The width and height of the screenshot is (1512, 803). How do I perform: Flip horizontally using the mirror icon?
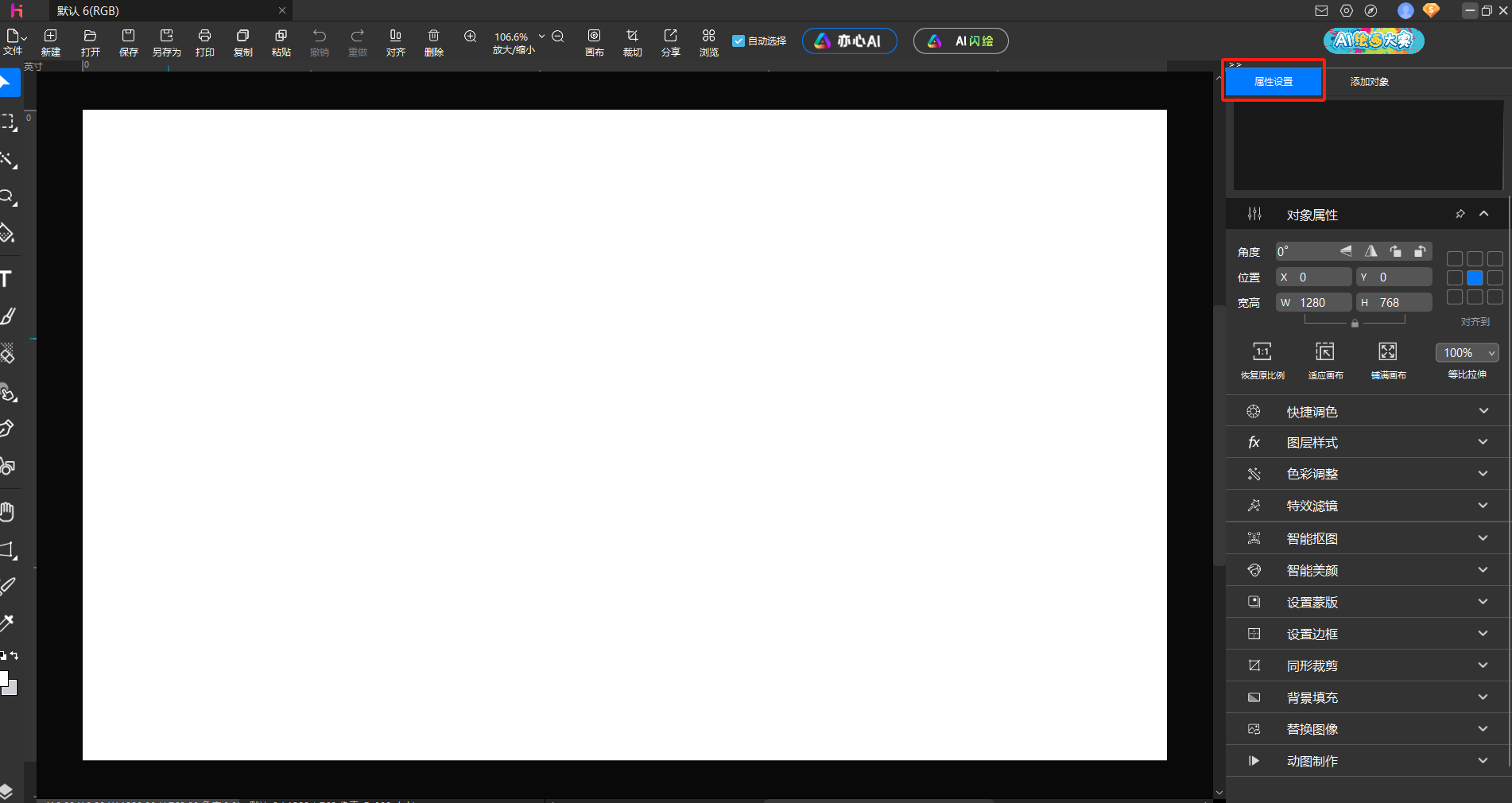pyautogui.click(x=1370, y=251)
